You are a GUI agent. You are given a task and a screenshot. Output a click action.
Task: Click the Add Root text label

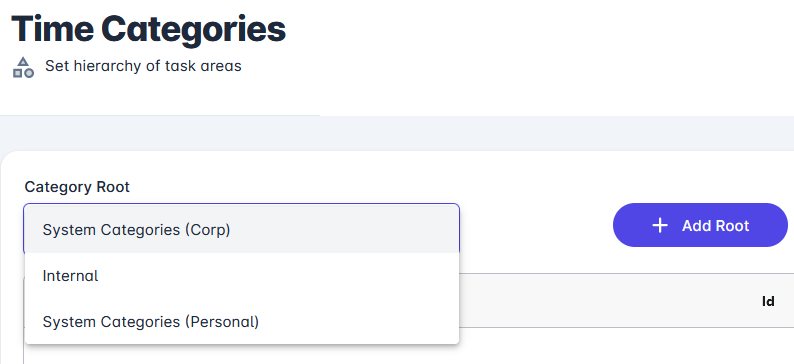point(715,226)
